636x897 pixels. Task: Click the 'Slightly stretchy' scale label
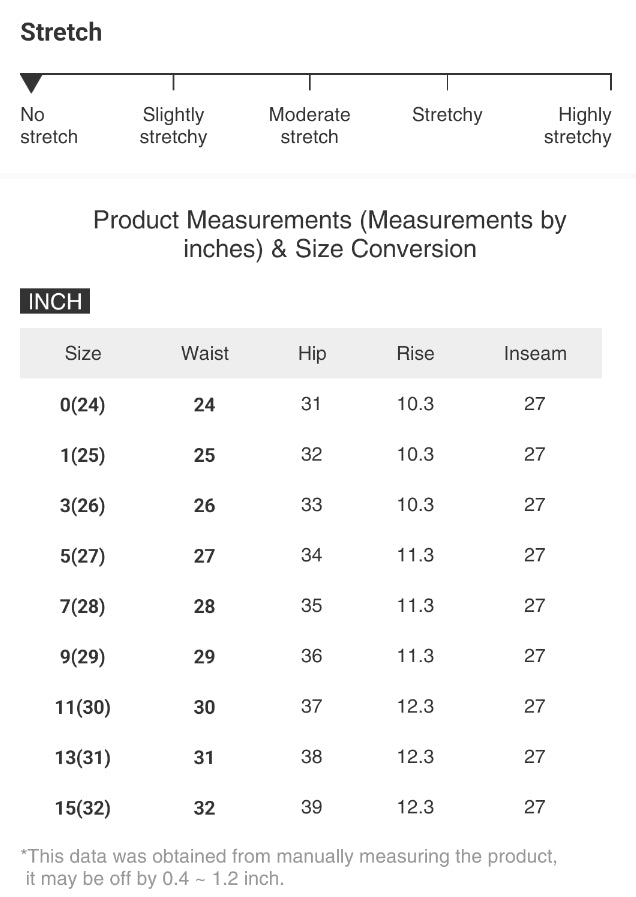[173, 126]
